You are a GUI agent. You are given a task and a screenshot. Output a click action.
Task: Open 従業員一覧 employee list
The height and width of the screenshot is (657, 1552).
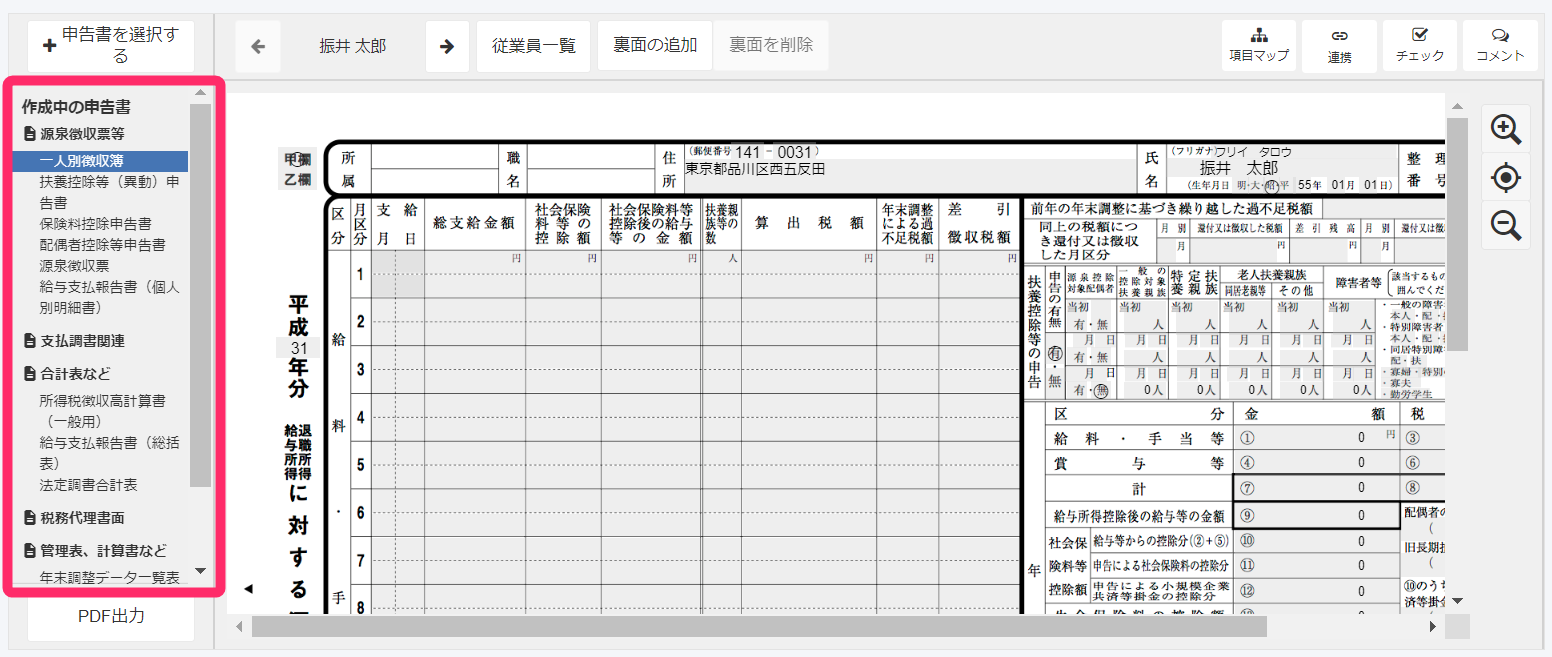click(x=534, y=46)
